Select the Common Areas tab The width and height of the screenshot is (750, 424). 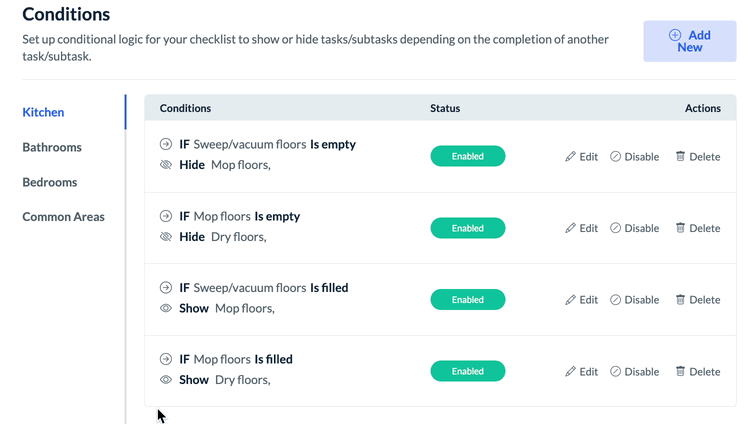[x=63, y=217]
